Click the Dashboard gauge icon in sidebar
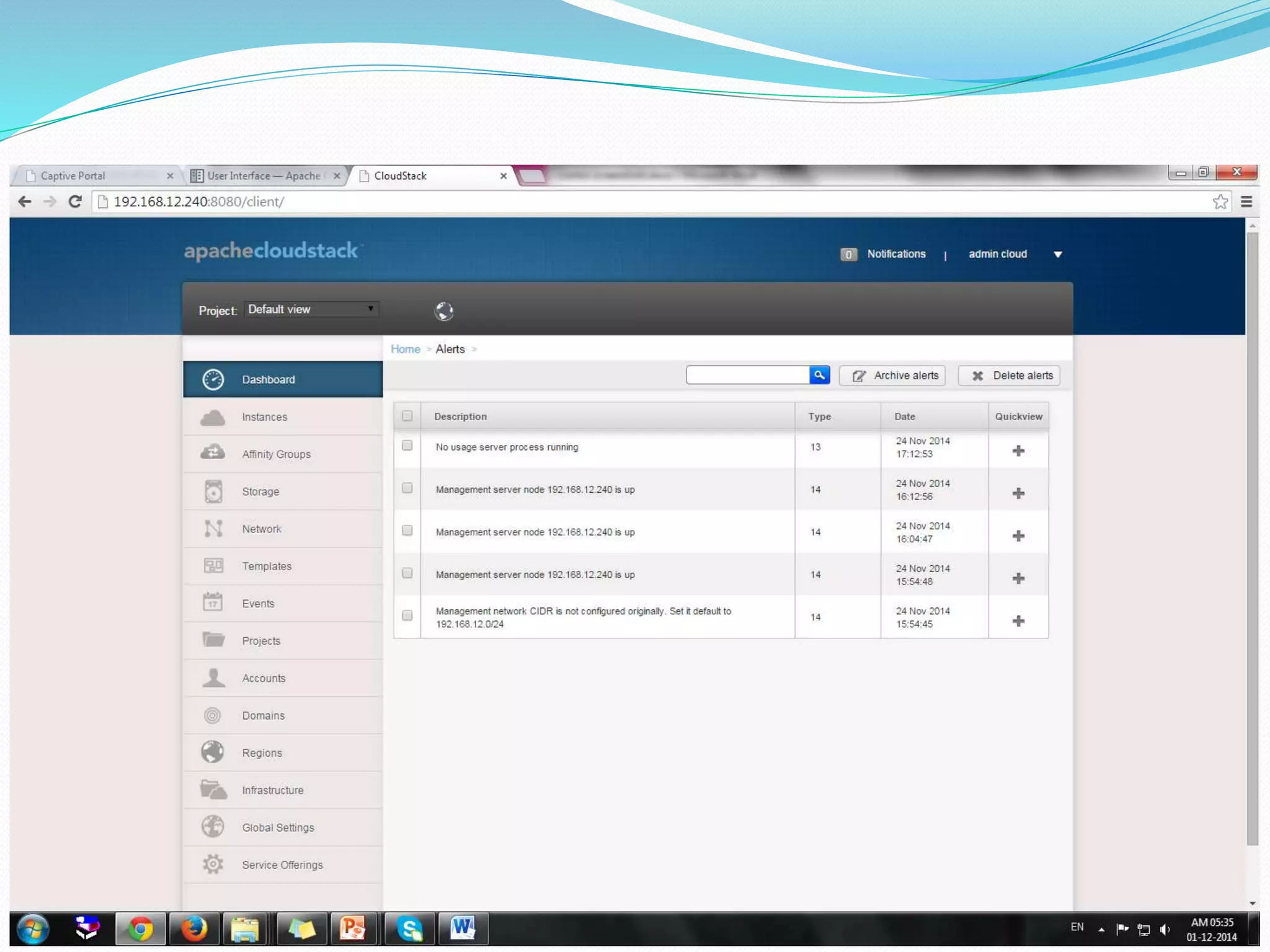Screen dimensions: 1270x952 (213, 379)
